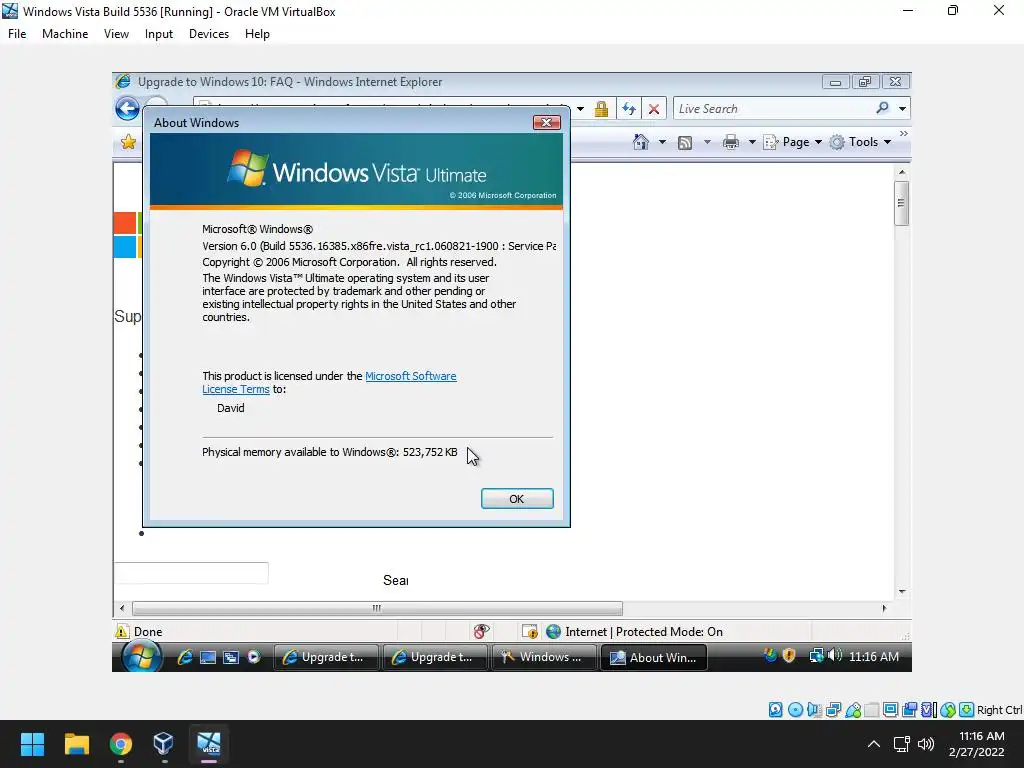Click the Windows Security shield tray icon in Vista
Viewport: 1024px width, 768px height.
(x=789, y=655)
